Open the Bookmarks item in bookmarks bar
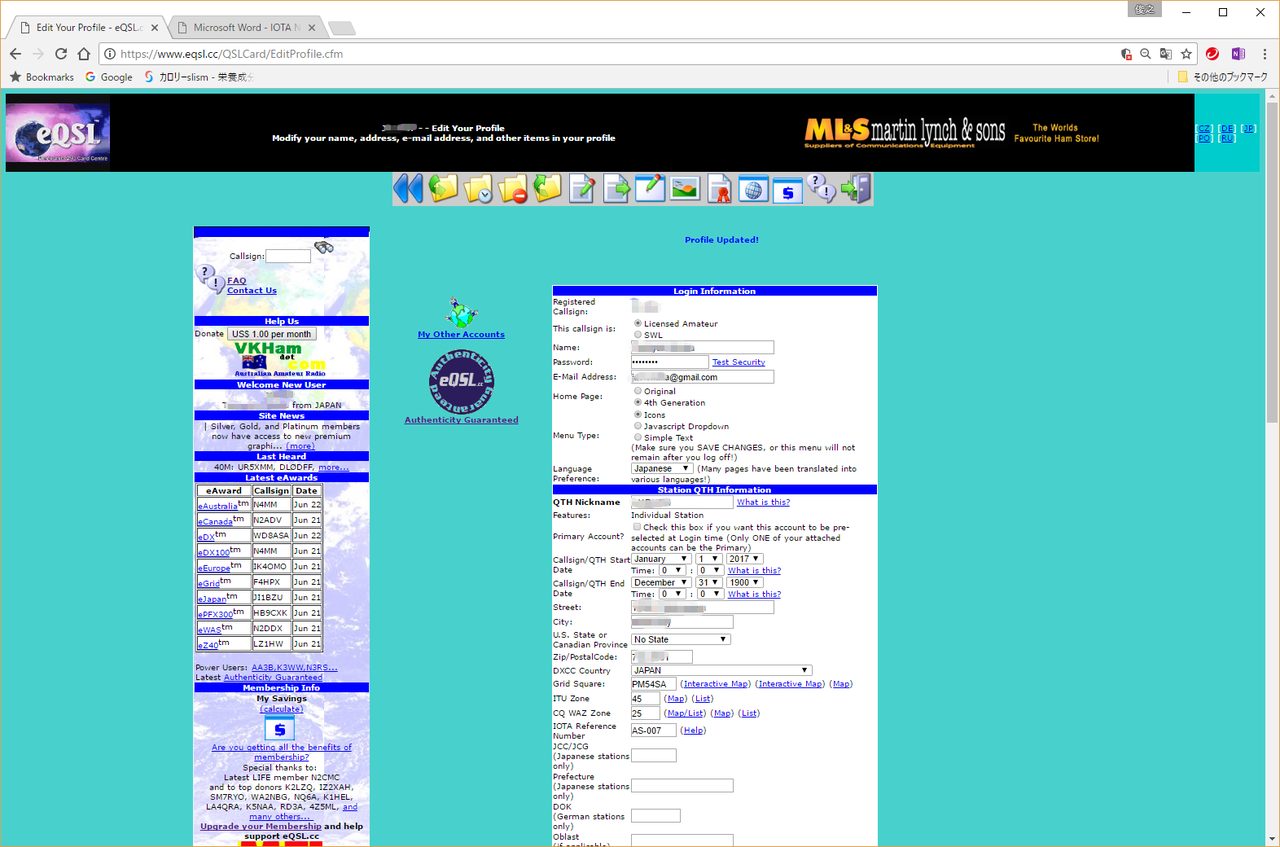This screenshot has height=847, width=1280. pos(42,77)
